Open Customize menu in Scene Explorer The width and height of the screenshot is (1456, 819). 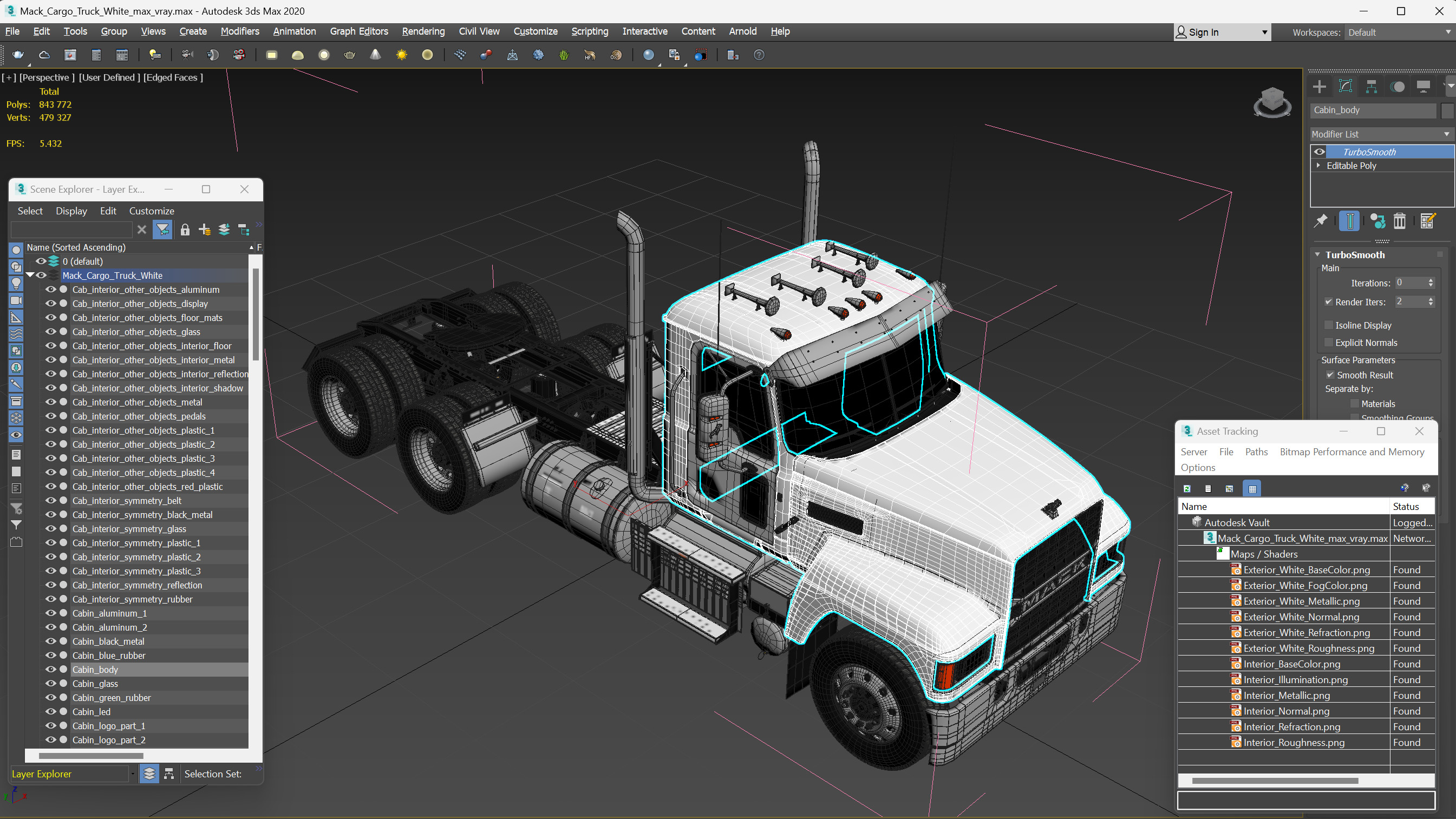[x=152, y=211]
